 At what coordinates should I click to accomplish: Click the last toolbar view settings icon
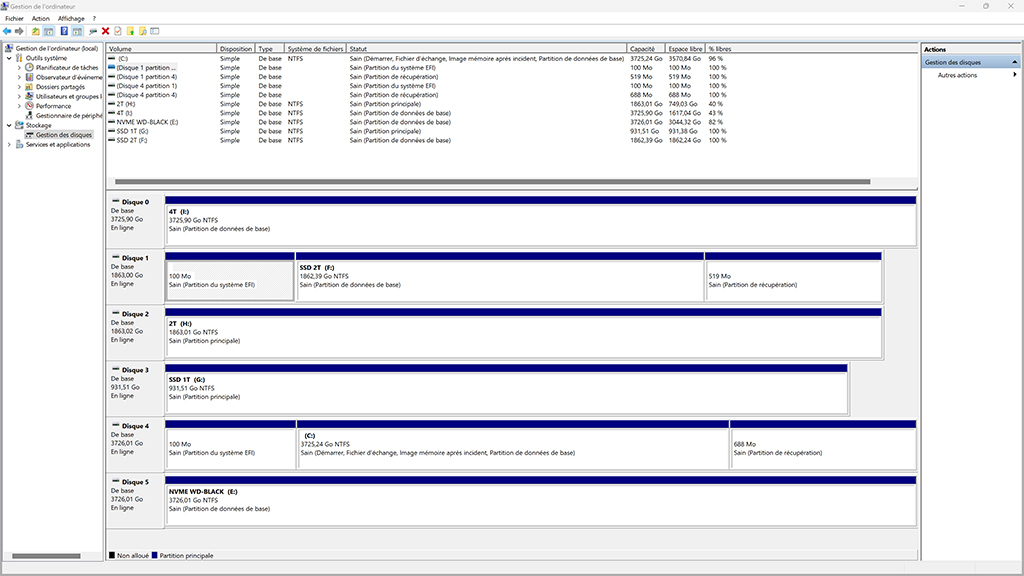[x=155, y=31]
